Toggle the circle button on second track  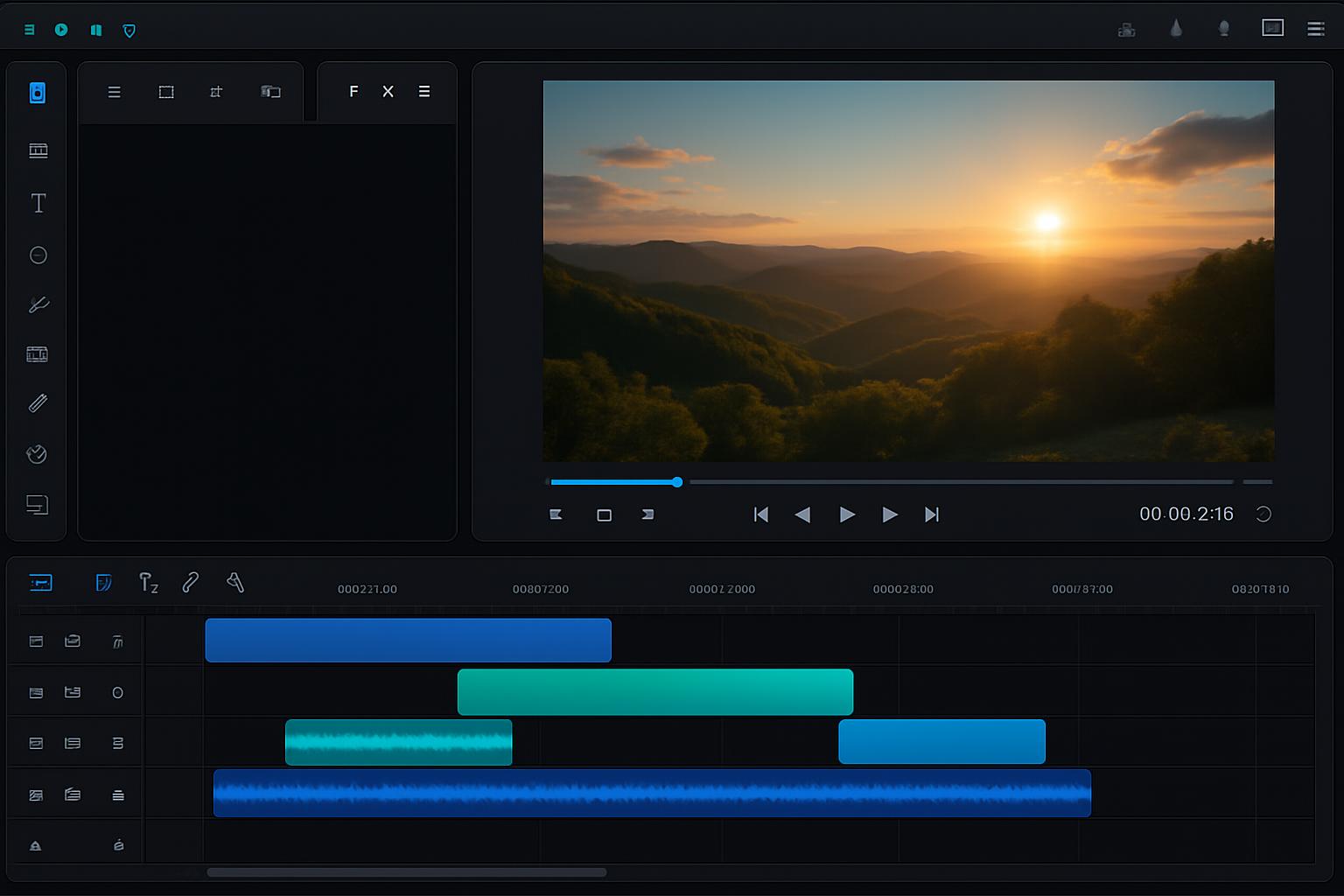click(117, 693)
